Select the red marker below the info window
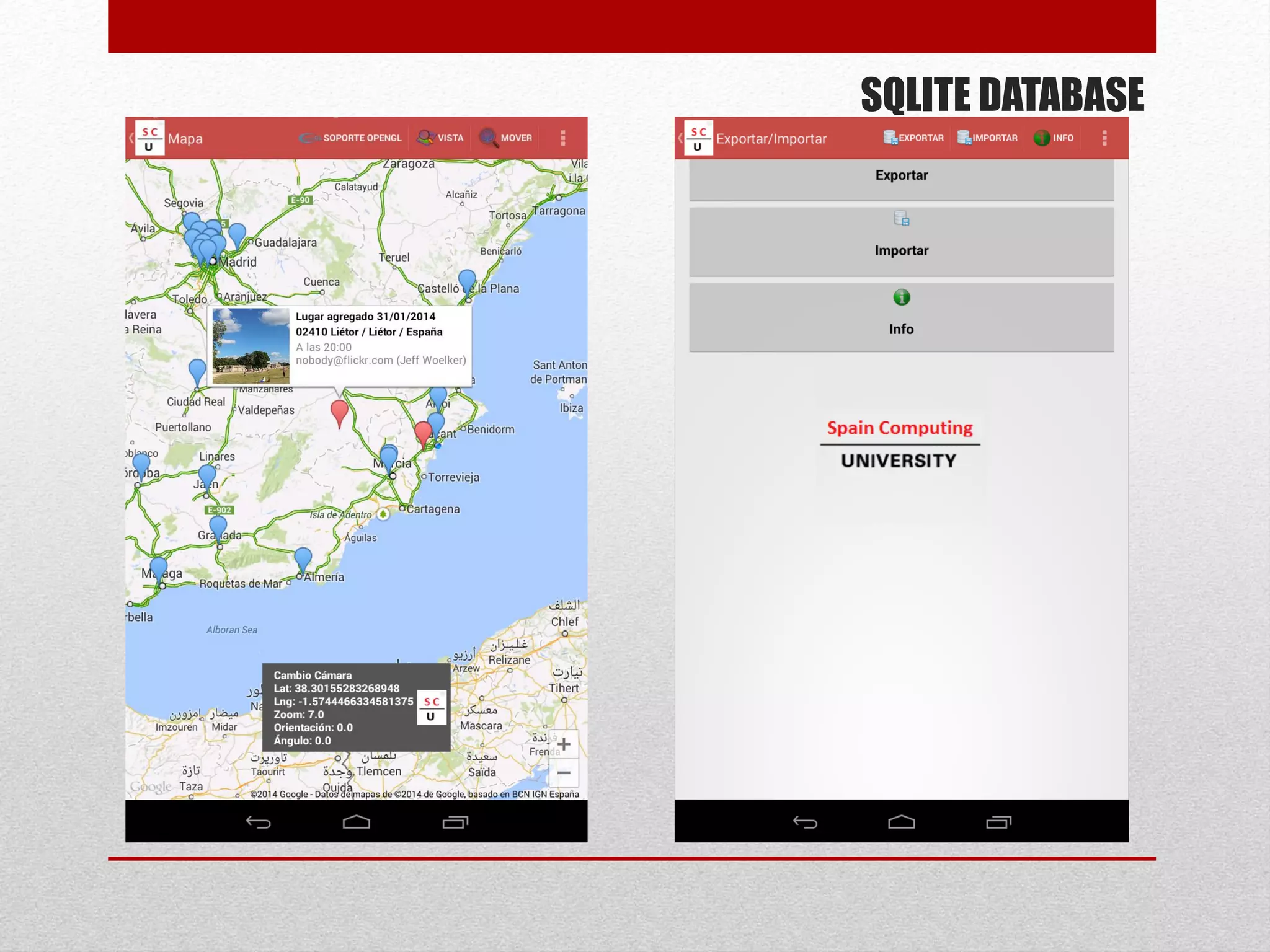 (339, 413)
